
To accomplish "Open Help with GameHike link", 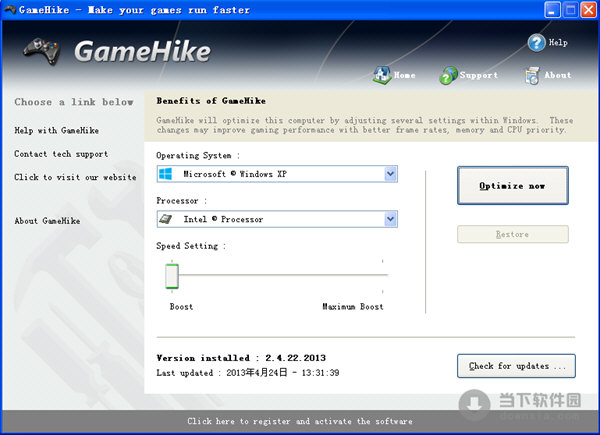I will point(57,130).
